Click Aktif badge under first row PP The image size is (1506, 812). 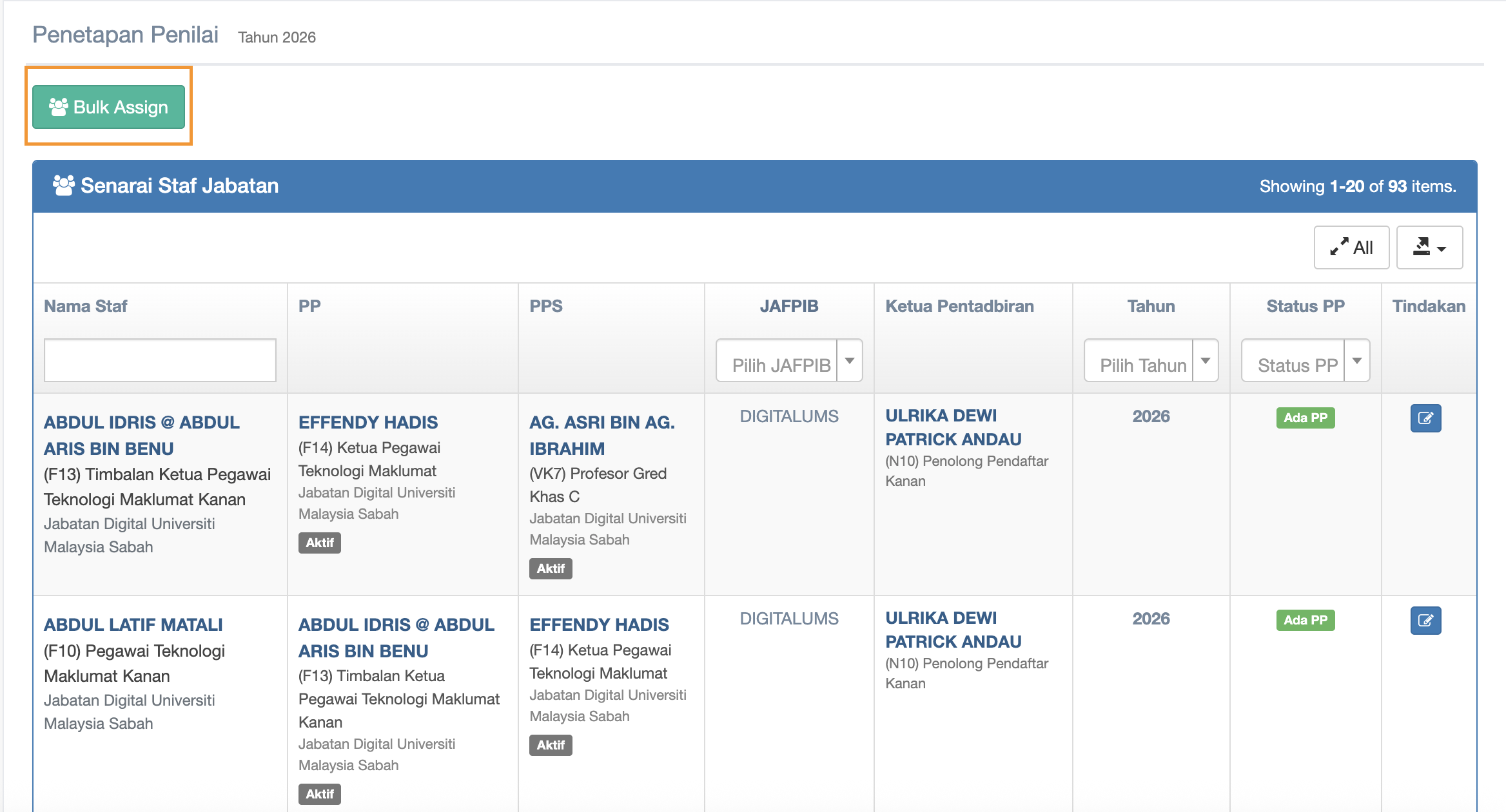click(319, 543)
